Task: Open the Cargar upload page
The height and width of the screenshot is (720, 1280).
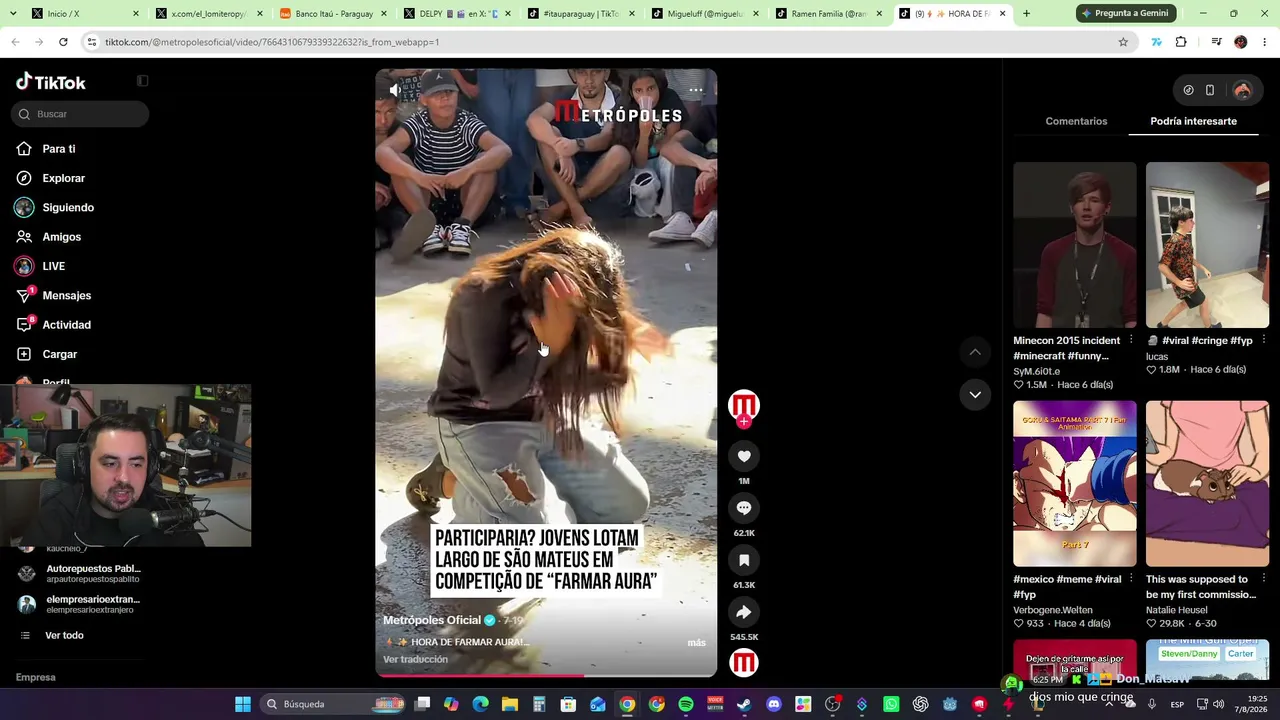Action: coord(60,354)
